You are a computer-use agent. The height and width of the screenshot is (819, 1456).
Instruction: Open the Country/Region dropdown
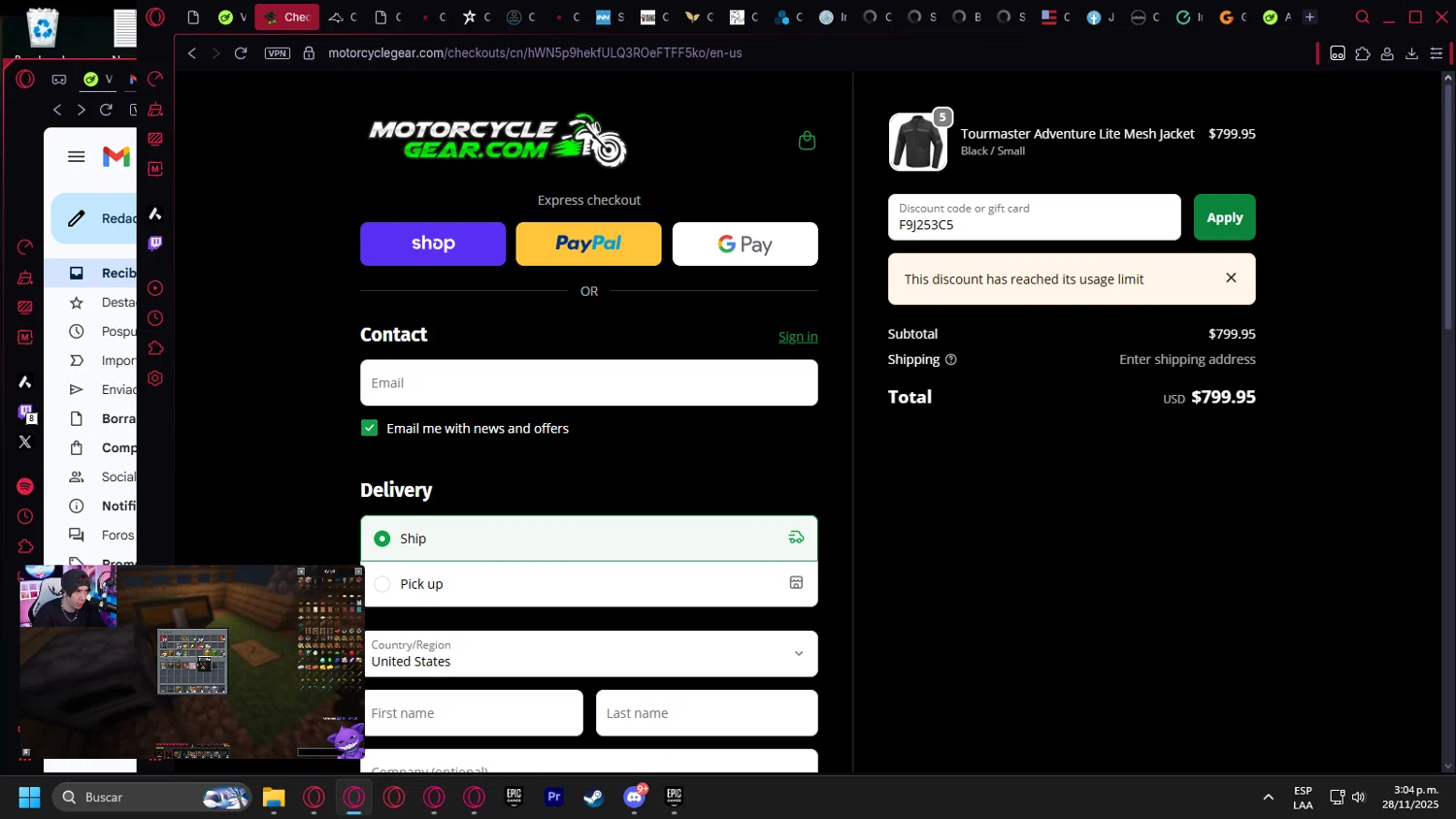[589, 654]
